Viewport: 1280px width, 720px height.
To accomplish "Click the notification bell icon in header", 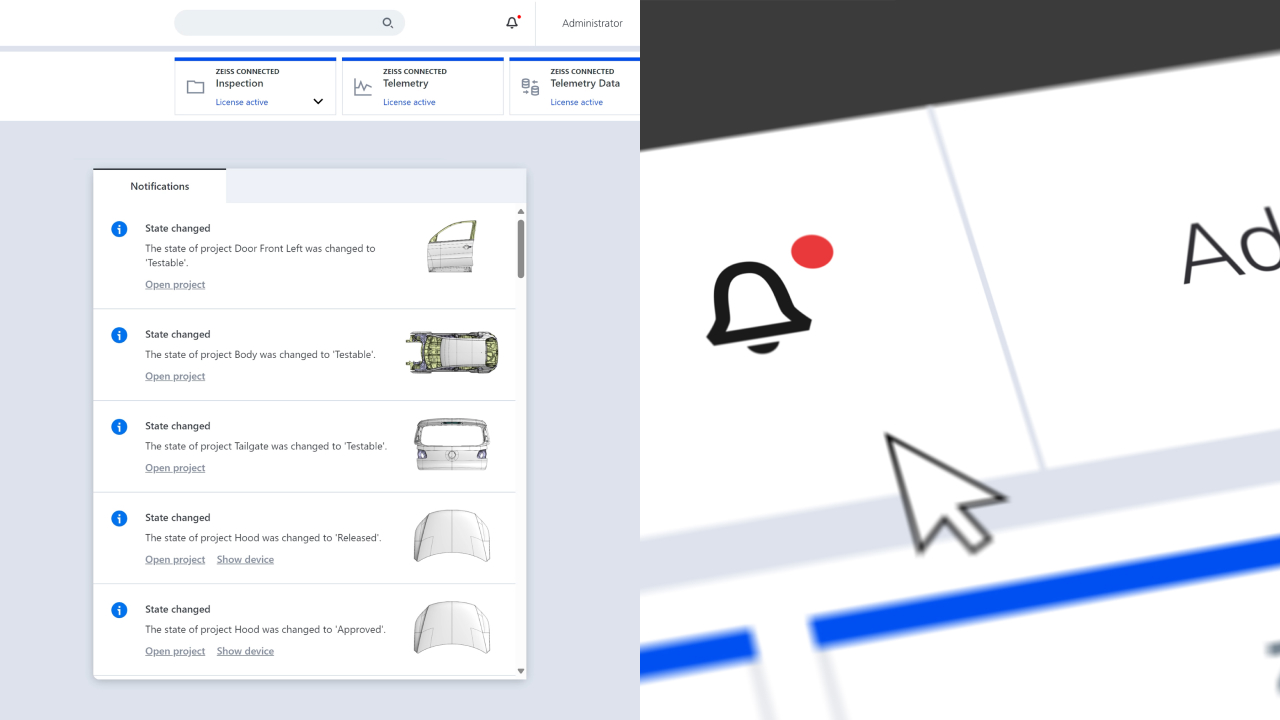I will pyautogui.click(x=512, y=23).
